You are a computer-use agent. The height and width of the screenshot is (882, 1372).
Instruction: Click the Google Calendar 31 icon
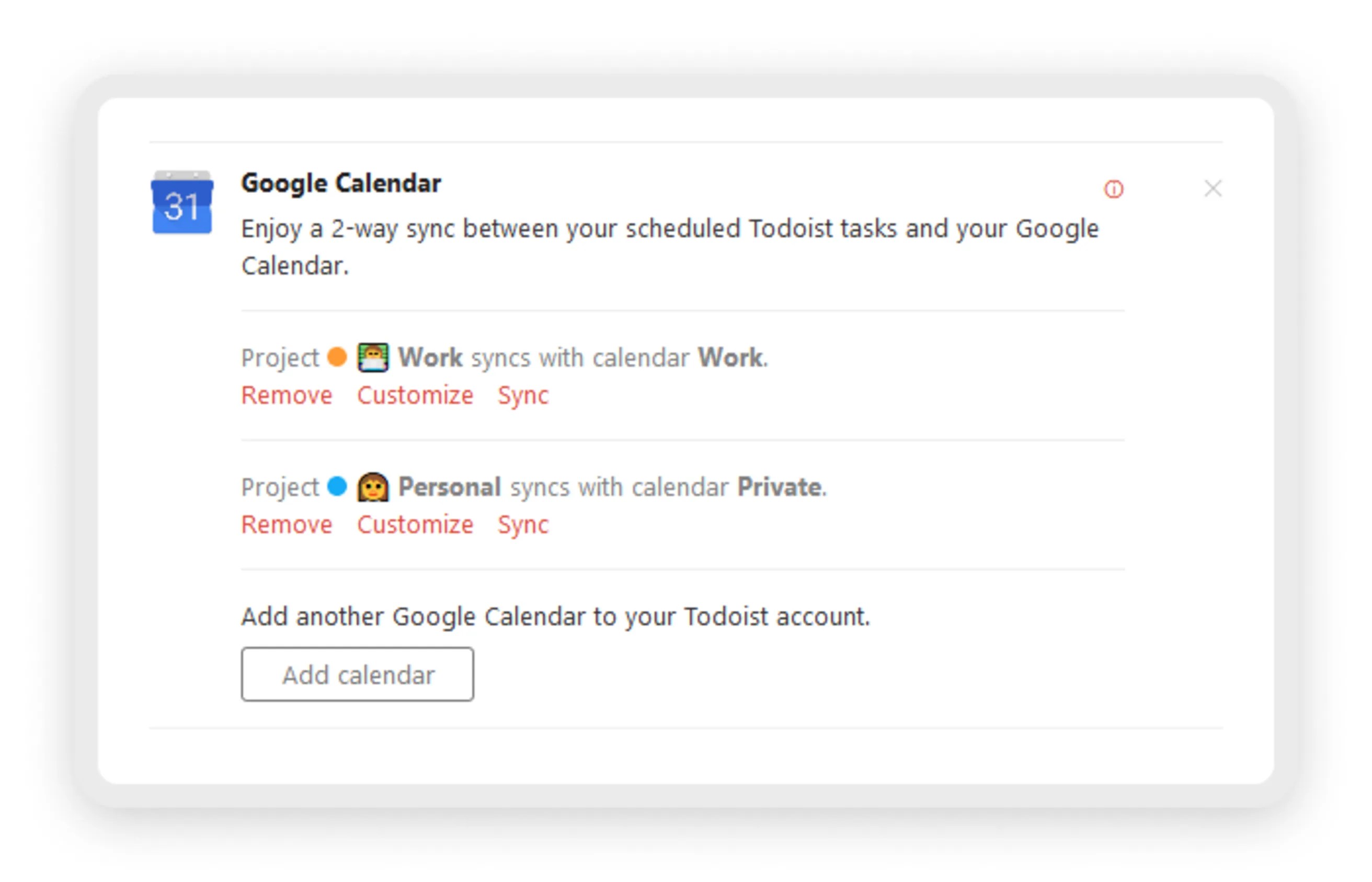point(181,202)
